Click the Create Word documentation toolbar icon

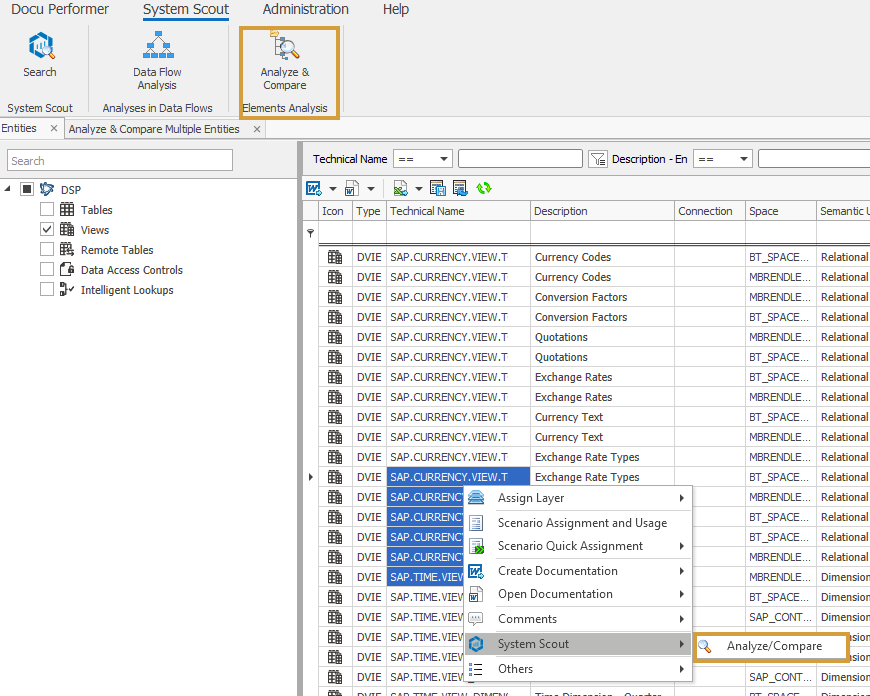[x=314, y=188]
